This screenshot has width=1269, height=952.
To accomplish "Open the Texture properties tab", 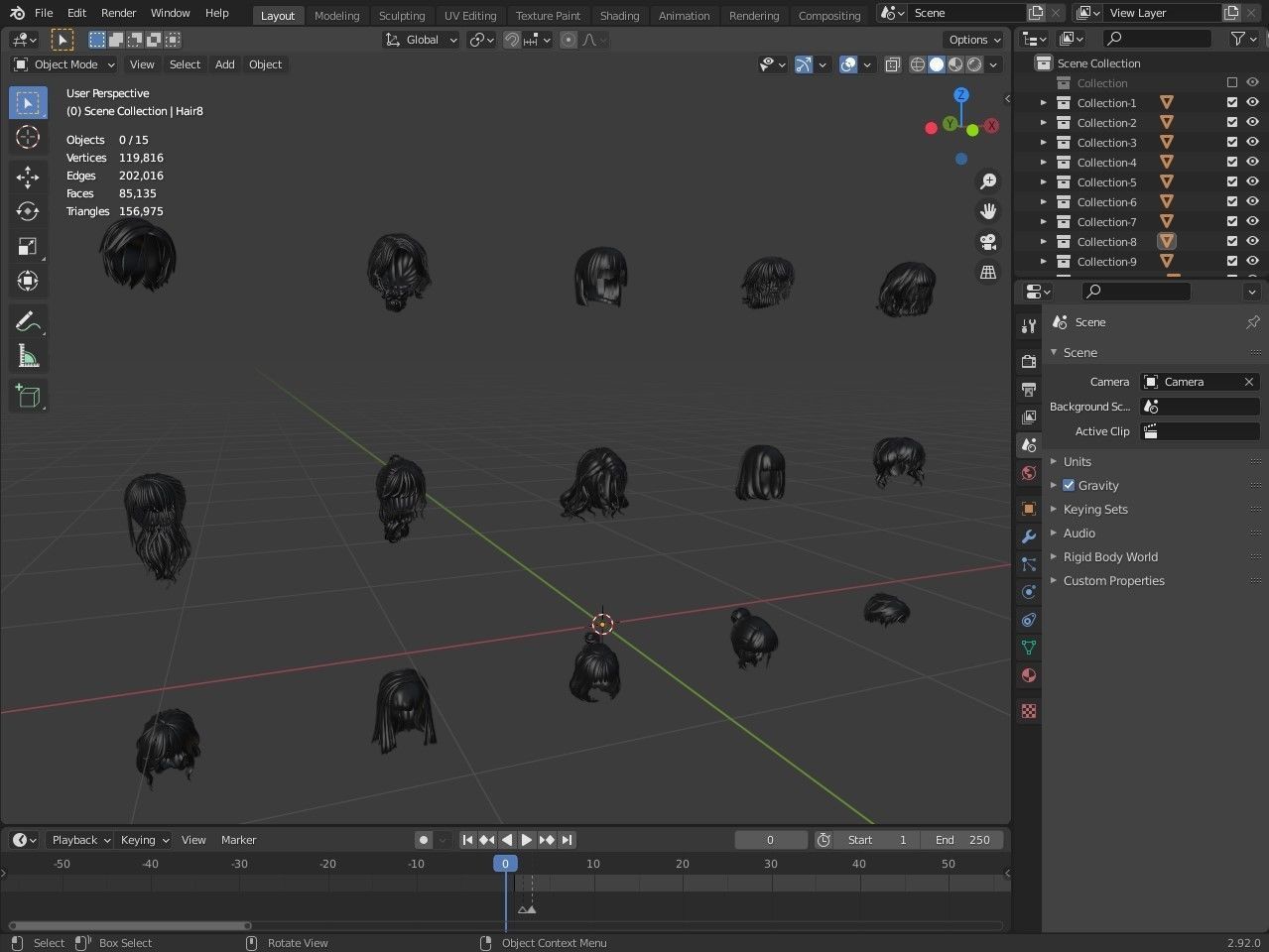I will tap(1029, 711).
